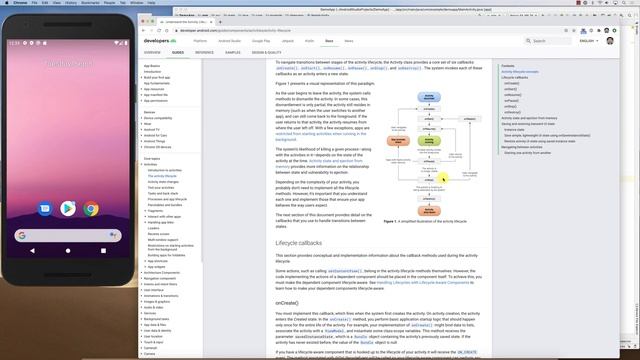Tap the Android recents square button
Screen dimensions: 640x360
click(x=103, y=251)
